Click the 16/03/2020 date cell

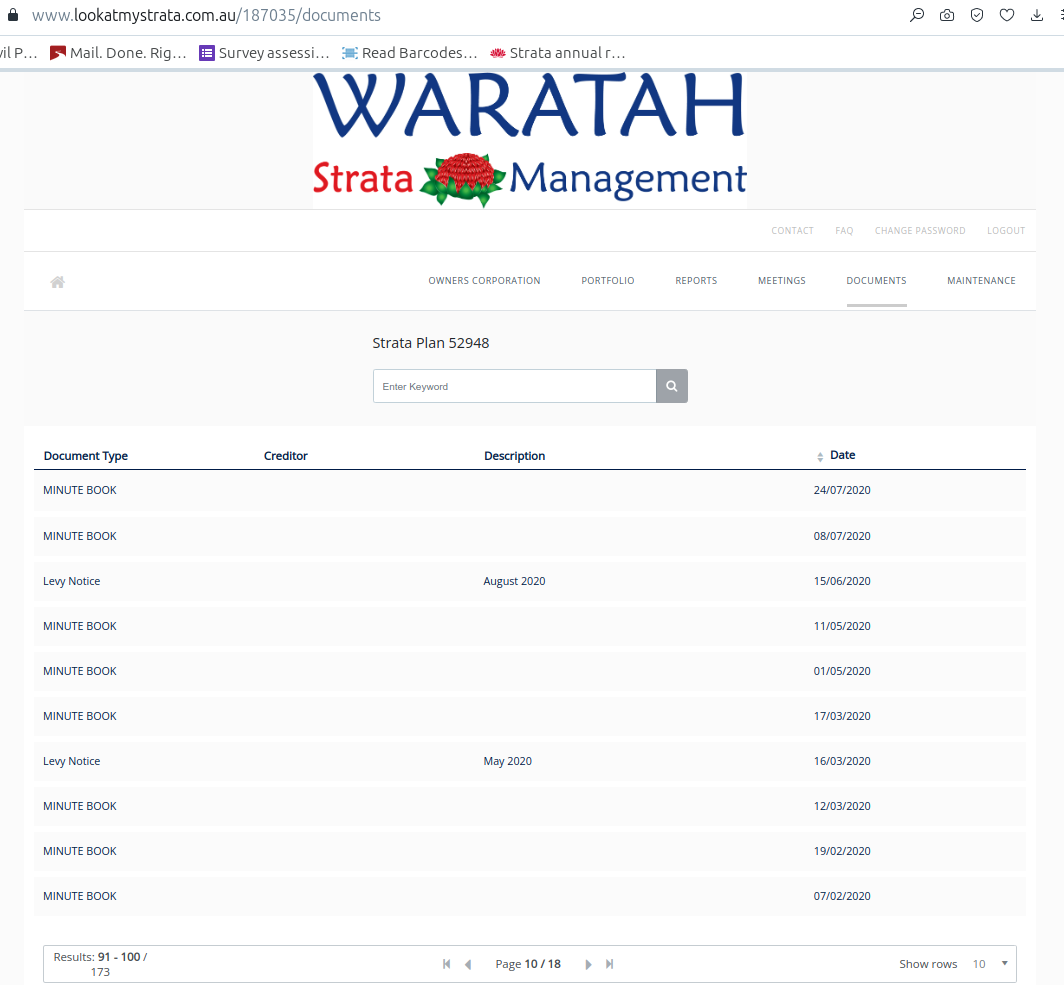842,761
